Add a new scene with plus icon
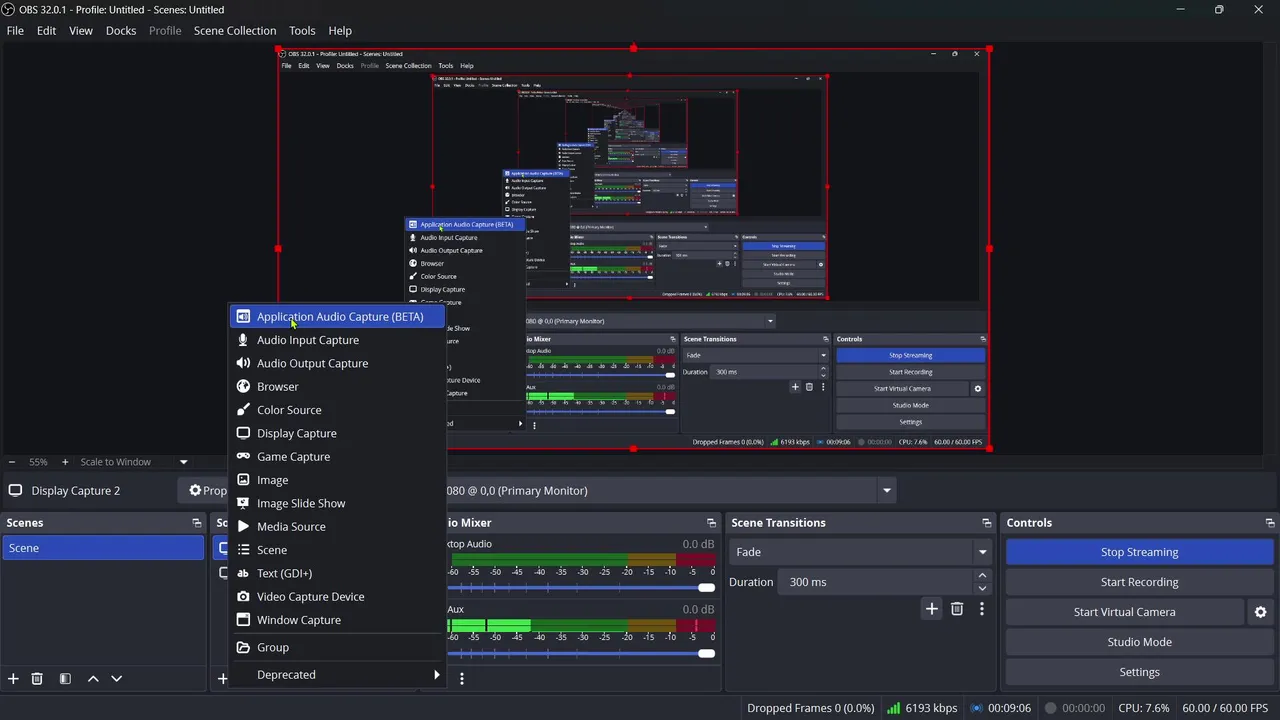This screenshot has height=720, width=1280. click(13, 678)
